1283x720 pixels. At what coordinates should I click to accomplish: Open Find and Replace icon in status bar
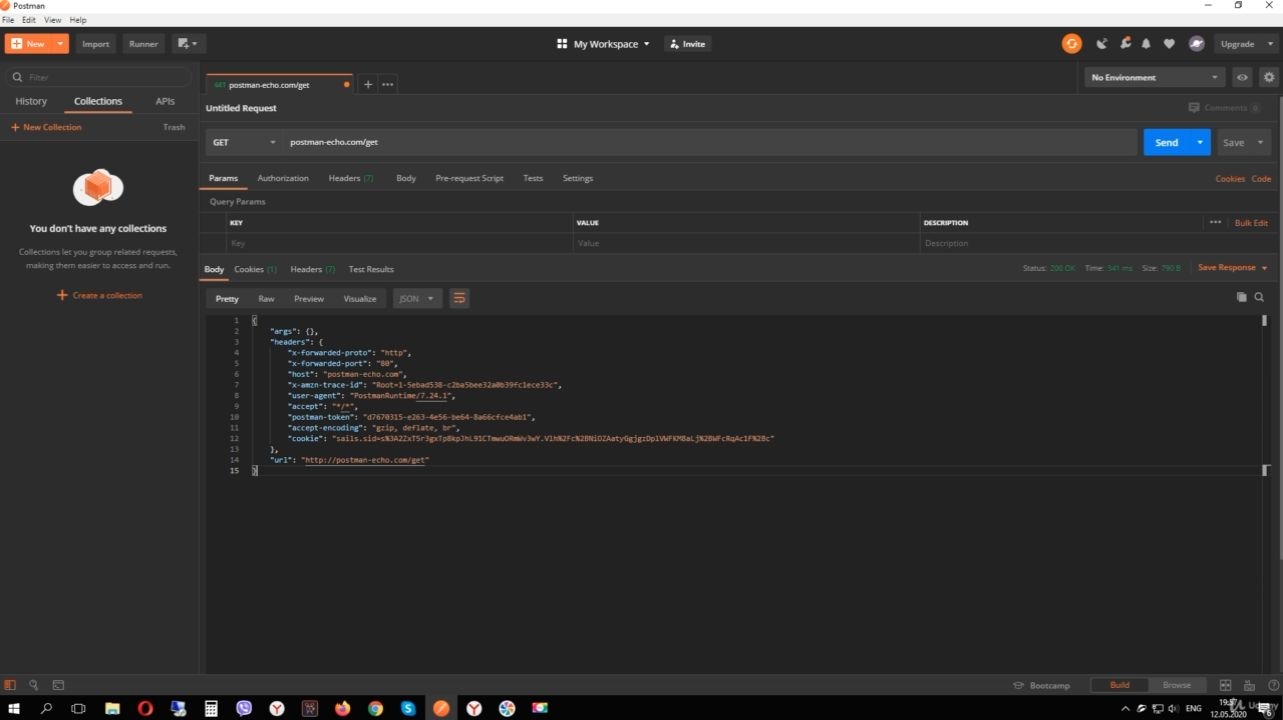(34, 685)
